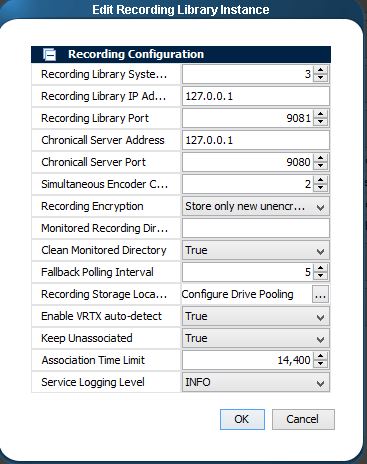Open Service Logging Level dropdown

click(x=256, y=382)
